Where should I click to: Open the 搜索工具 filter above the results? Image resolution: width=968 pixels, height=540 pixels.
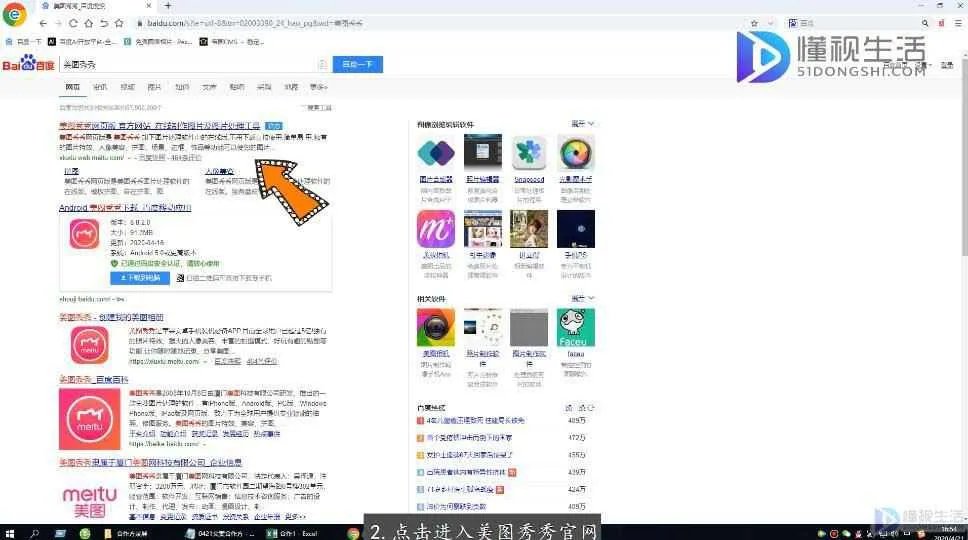point(317,107)
